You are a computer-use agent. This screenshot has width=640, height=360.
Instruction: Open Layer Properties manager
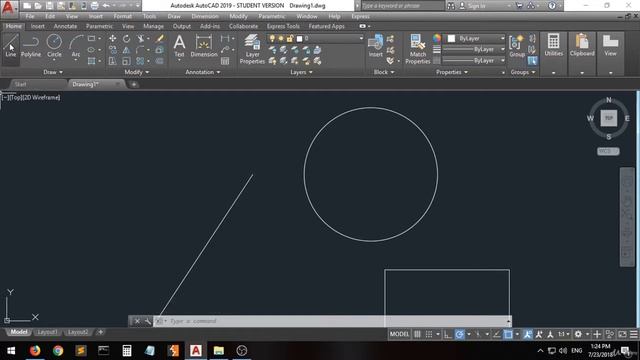pos(252,49)
